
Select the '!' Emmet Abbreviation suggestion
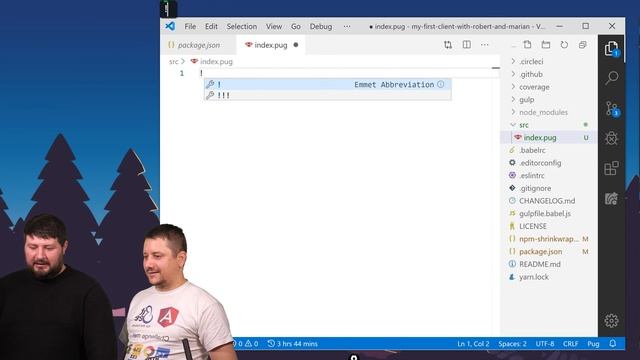[328, 84]
